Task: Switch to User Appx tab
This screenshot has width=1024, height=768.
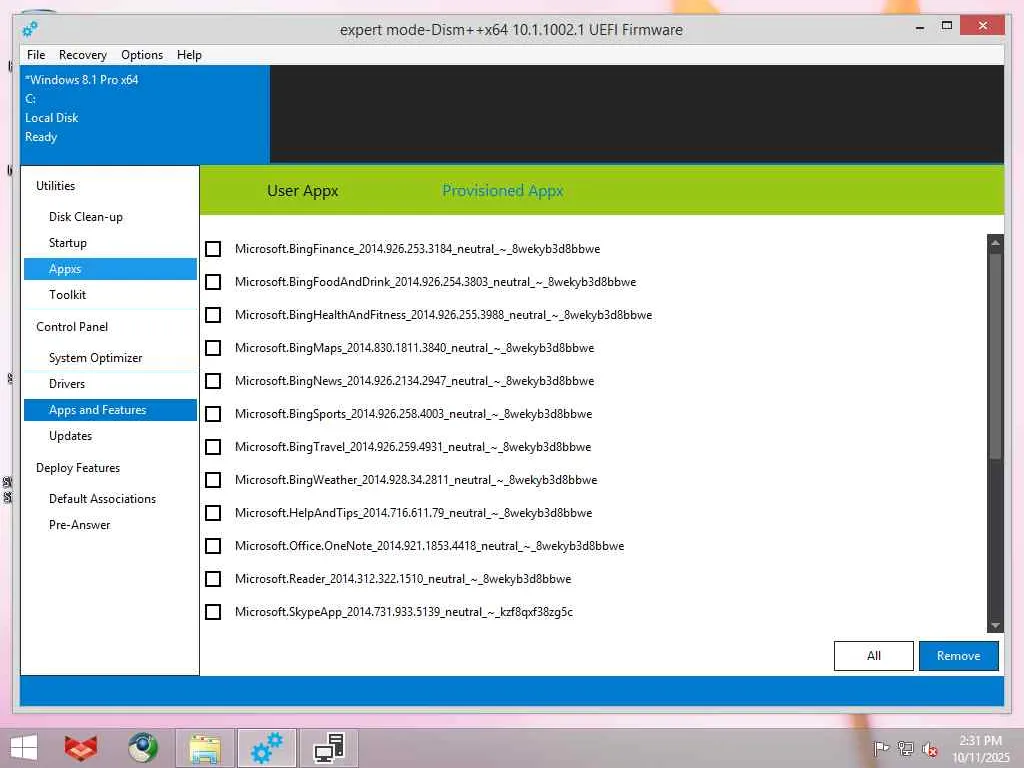Action: tap(303, 191)
